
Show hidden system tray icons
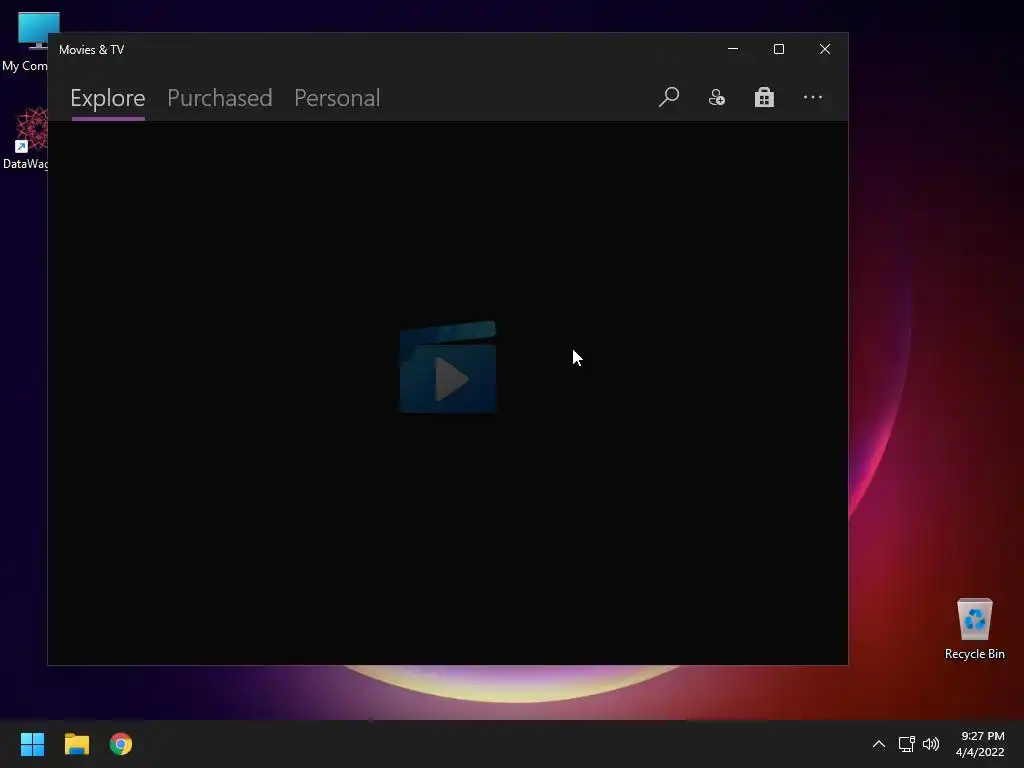pyautogui.click(x=879, y=744)
